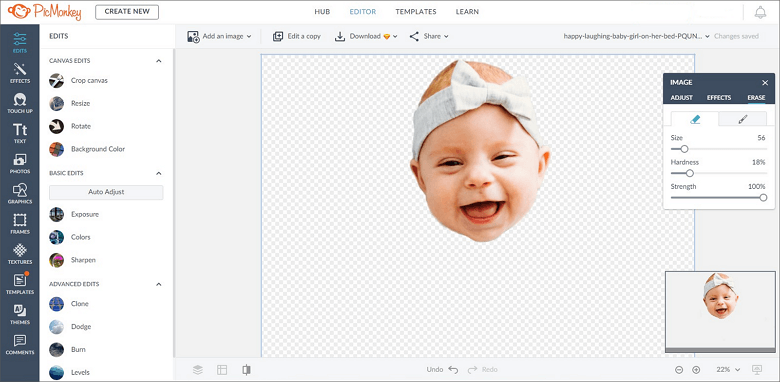Click the Create New button
Image resolution: width=780 pixels, height=382 pixels.
pos(127,12)
